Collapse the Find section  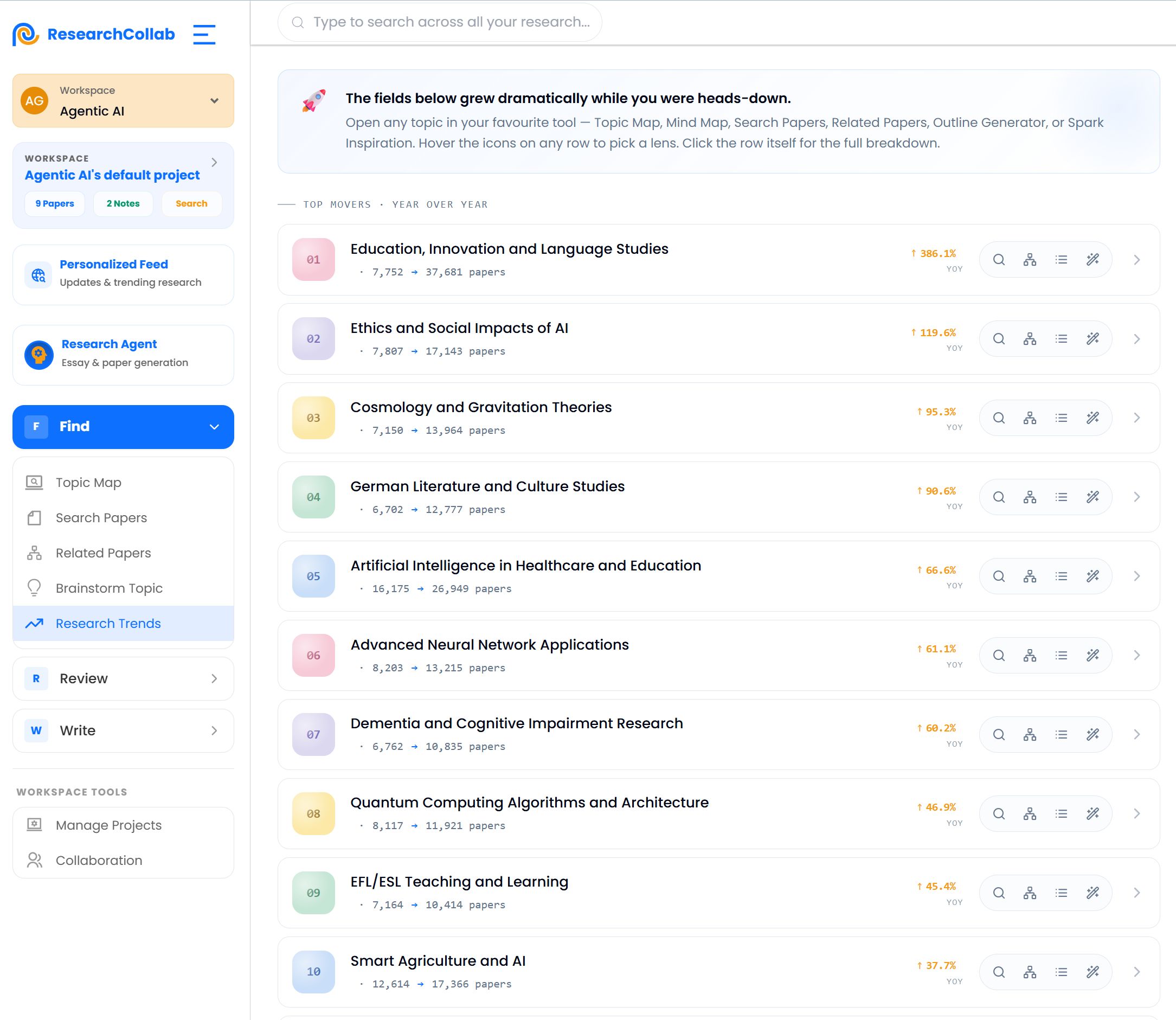pos(123,427)
